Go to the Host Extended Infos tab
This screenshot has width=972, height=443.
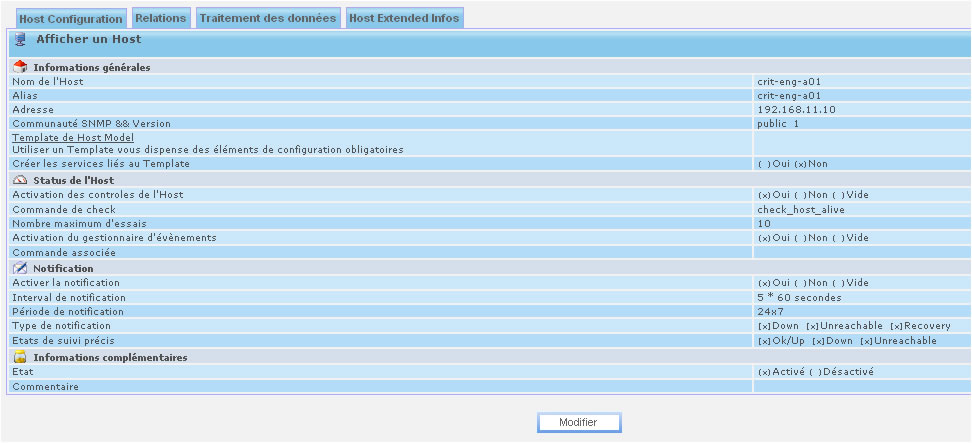click(404, 18)
